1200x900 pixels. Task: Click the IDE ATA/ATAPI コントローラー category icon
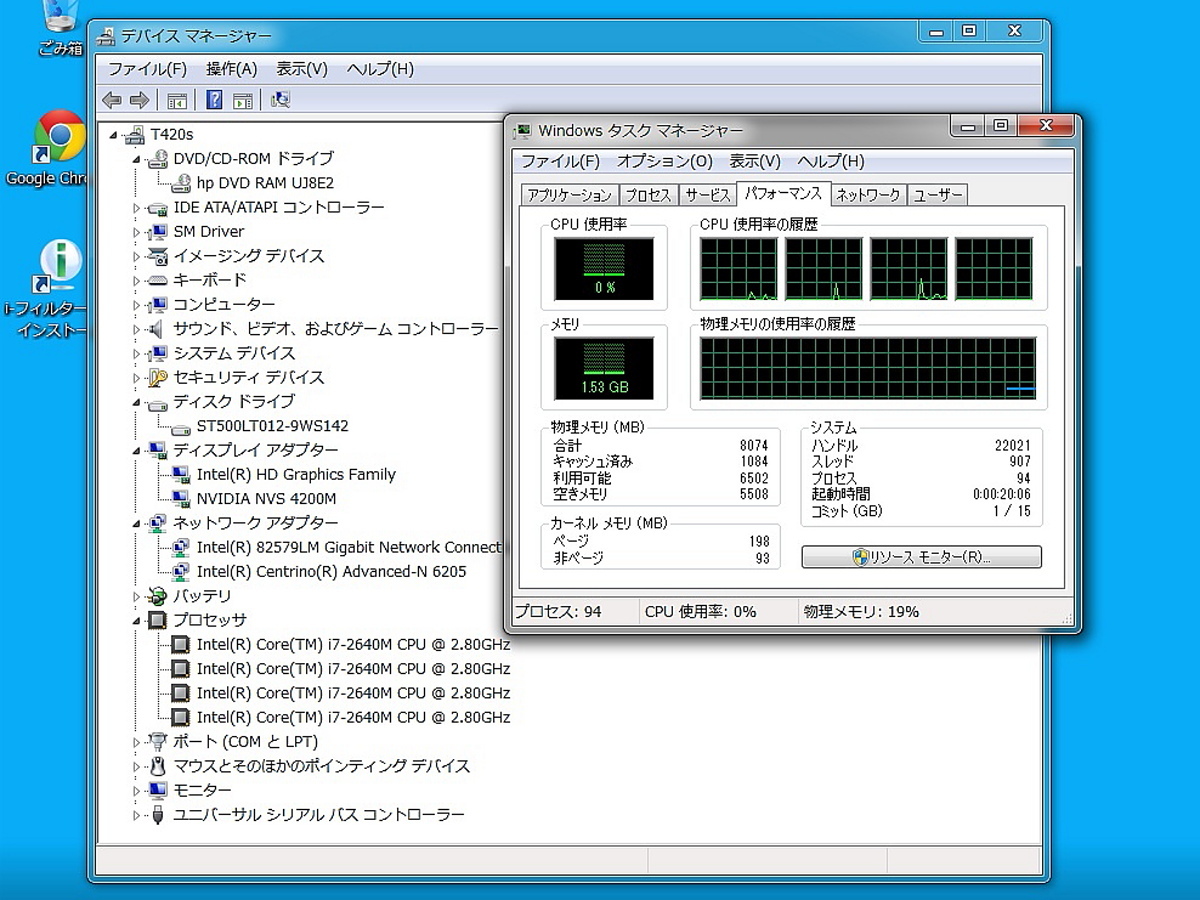(x=157, y=208)
